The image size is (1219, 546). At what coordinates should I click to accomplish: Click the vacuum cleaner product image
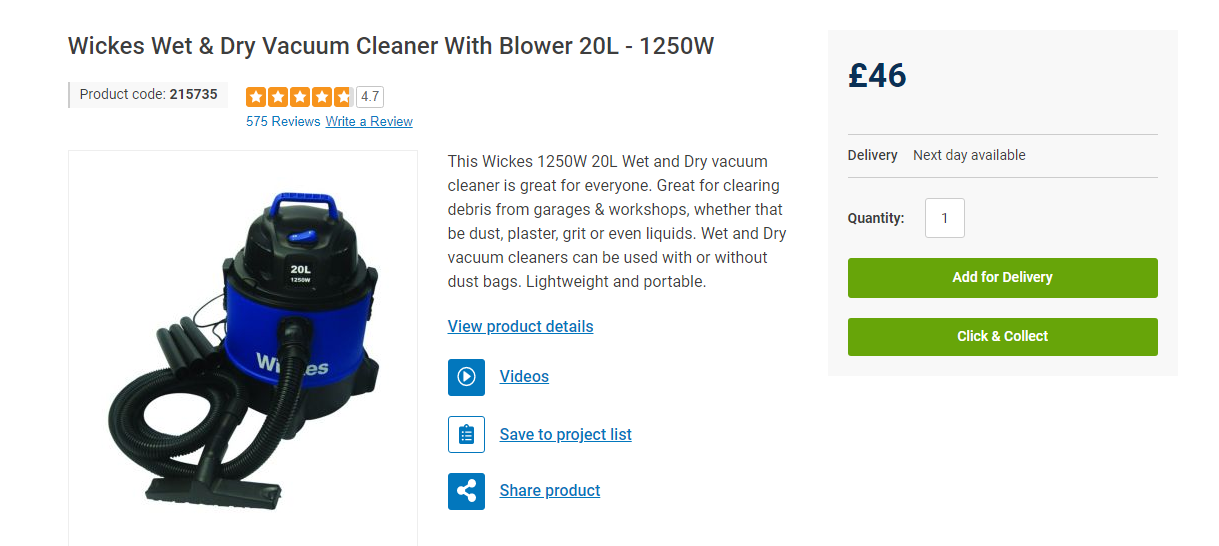coord(243,349)
